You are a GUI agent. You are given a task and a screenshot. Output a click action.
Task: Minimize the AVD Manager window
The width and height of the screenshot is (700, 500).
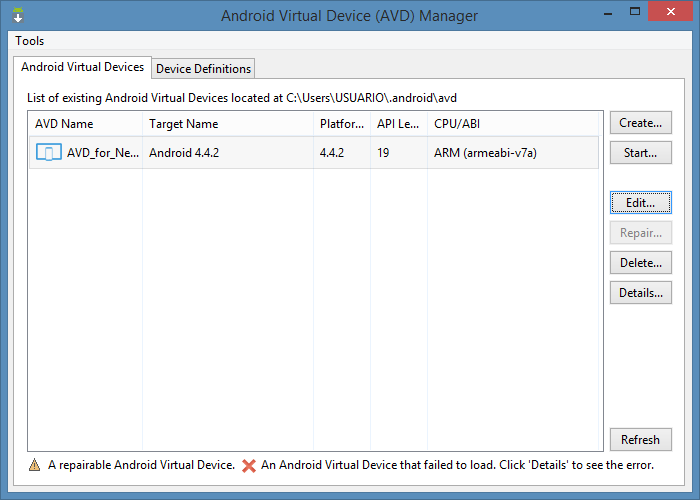[608, 12]
